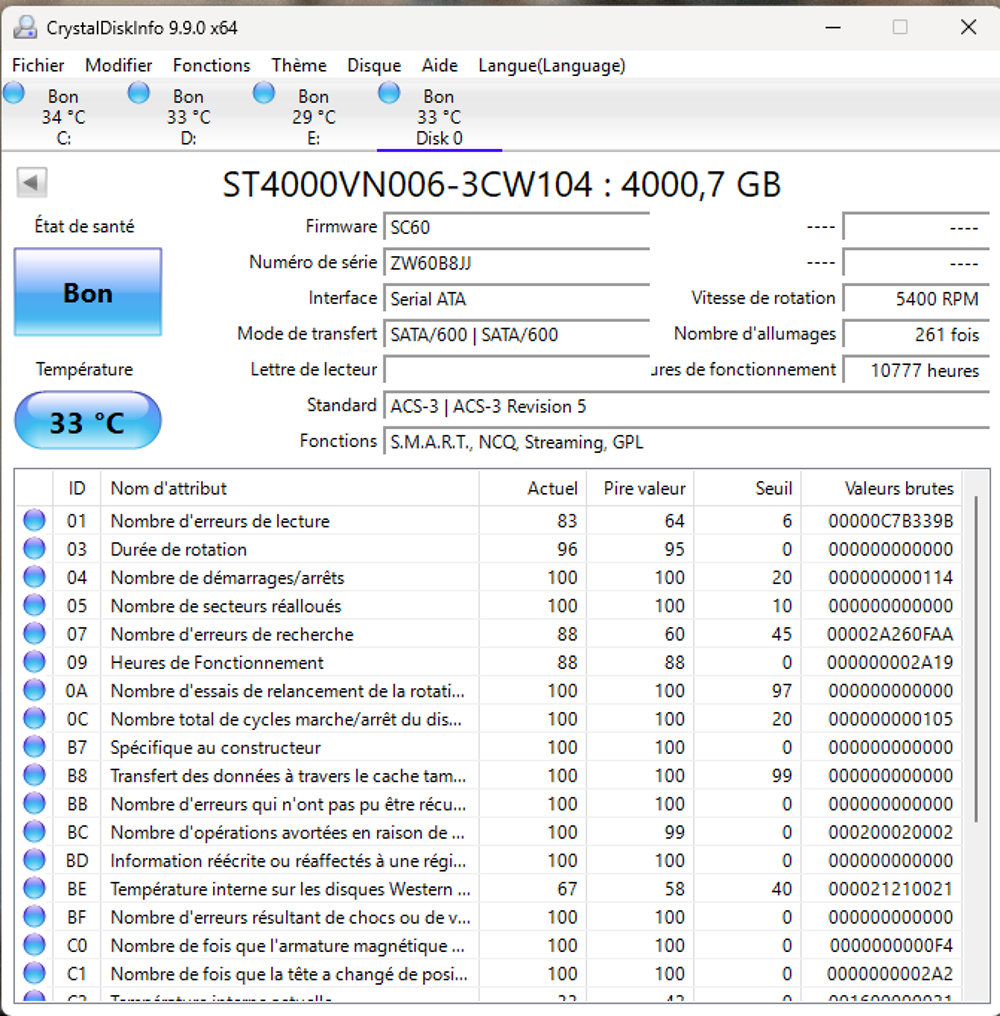The width and height of the screenshot is (1000, 1016).
Task: Click the transfer mode field SATA/600
Action: click(517, 334)
